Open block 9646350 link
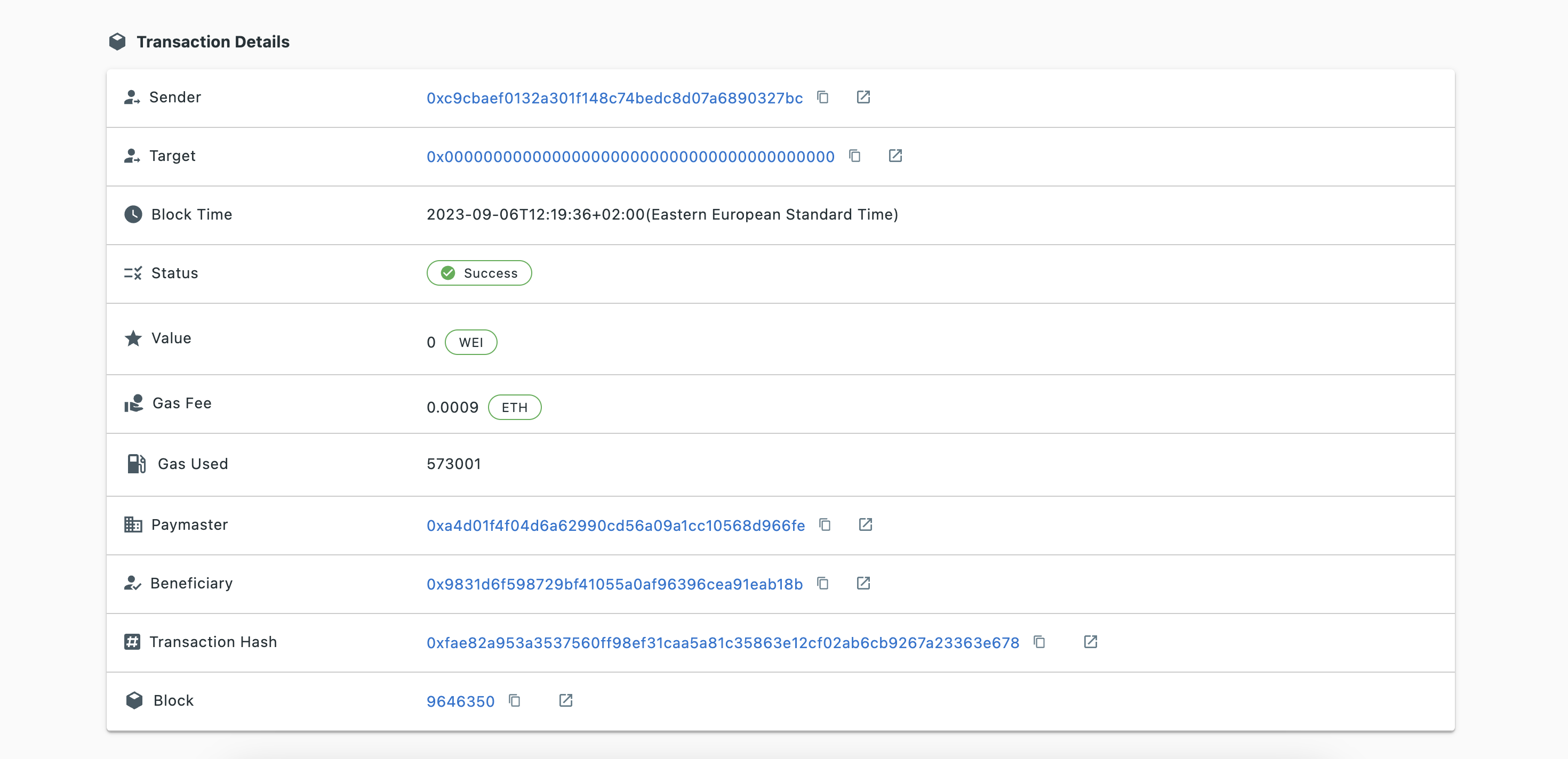 click(x=460, y=701)
